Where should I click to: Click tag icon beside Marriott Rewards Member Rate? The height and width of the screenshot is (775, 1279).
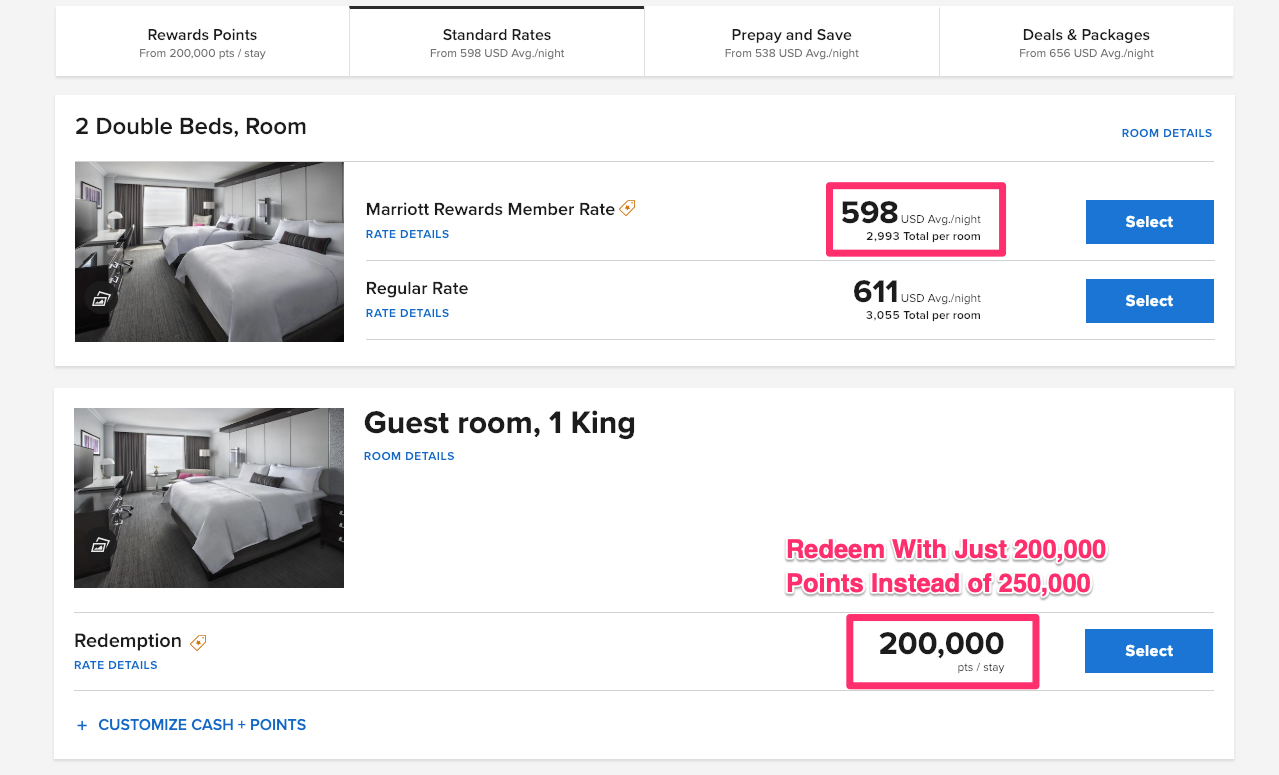(x=627, y=208)
